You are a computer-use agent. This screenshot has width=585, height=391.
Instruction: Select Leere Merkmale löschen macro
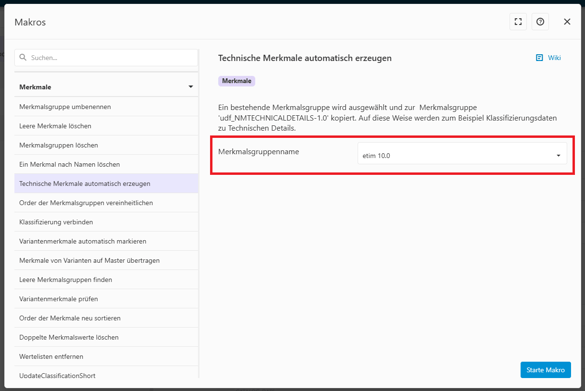[x=106, y=126]
